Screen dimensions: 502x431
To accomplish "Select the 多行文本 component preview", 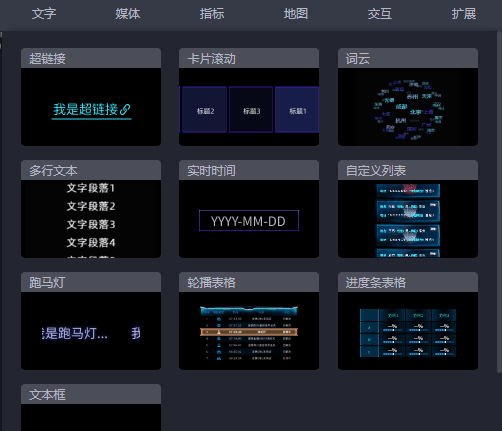I will click(91, 209).
